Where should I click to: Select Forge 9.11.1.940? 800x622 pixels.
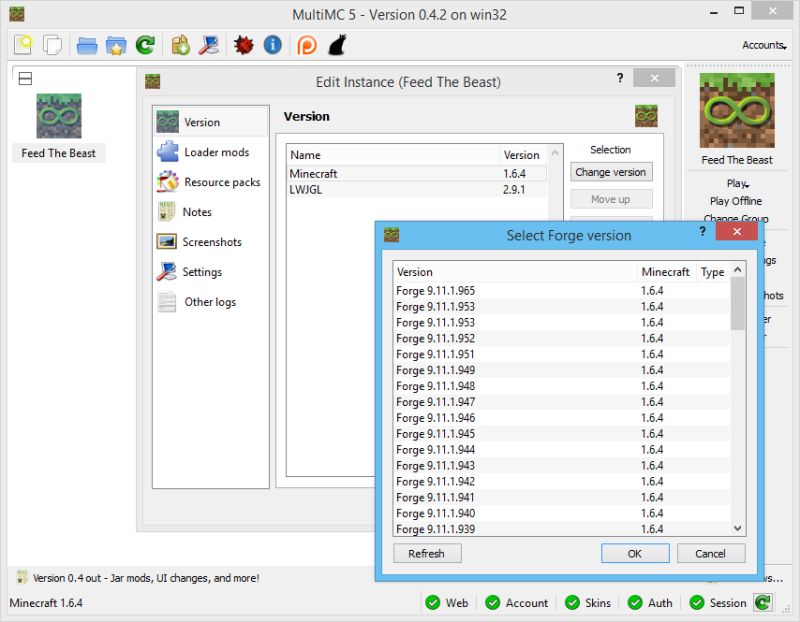[x=563, y=513]
